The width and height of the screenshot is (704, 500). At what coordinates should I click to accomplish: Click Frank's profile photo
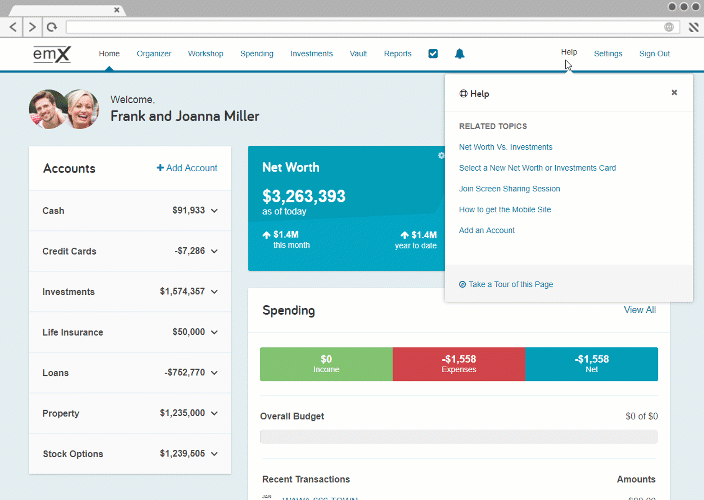47,110
